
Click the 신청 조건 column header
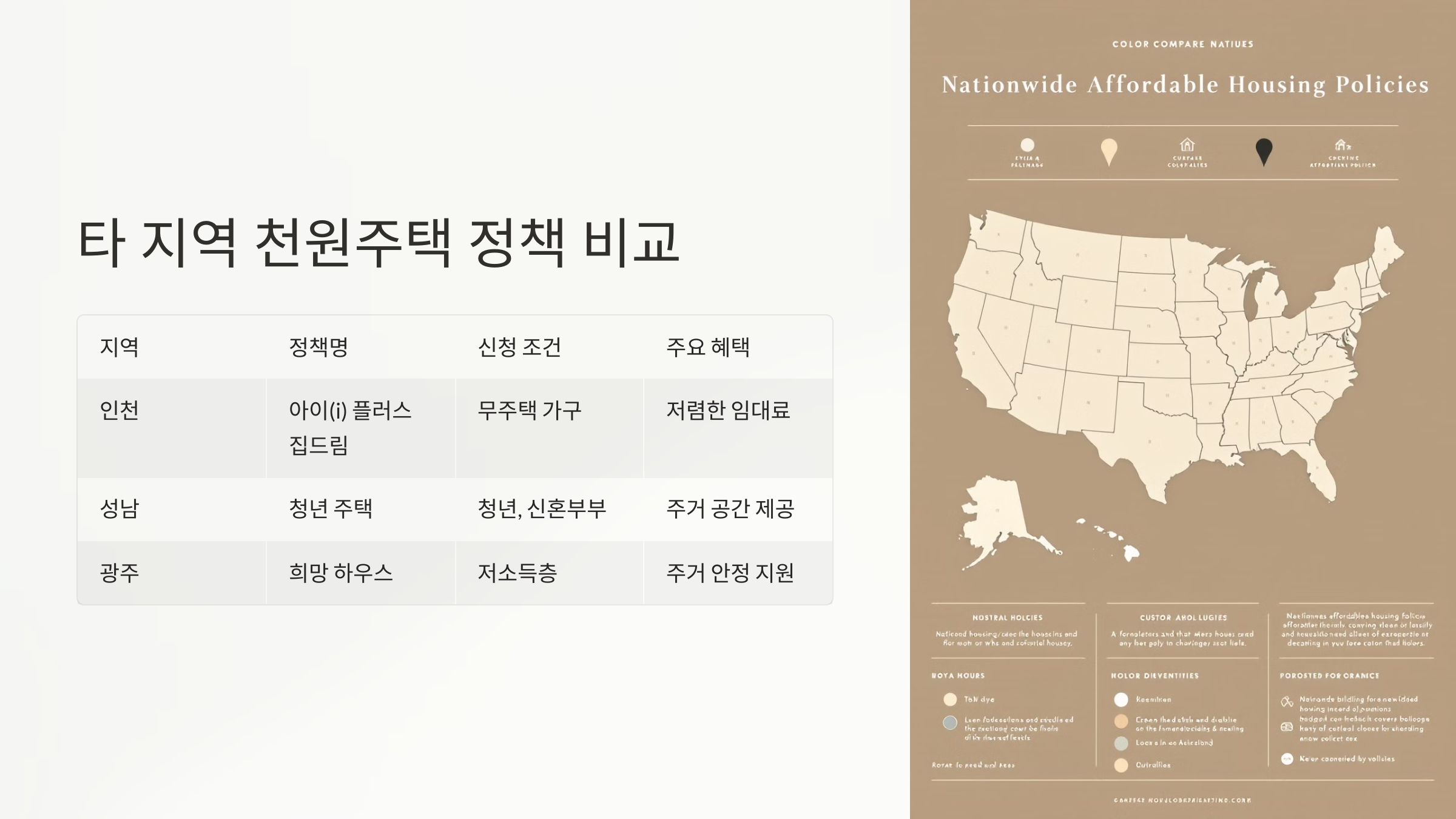(x=519, y=347)
